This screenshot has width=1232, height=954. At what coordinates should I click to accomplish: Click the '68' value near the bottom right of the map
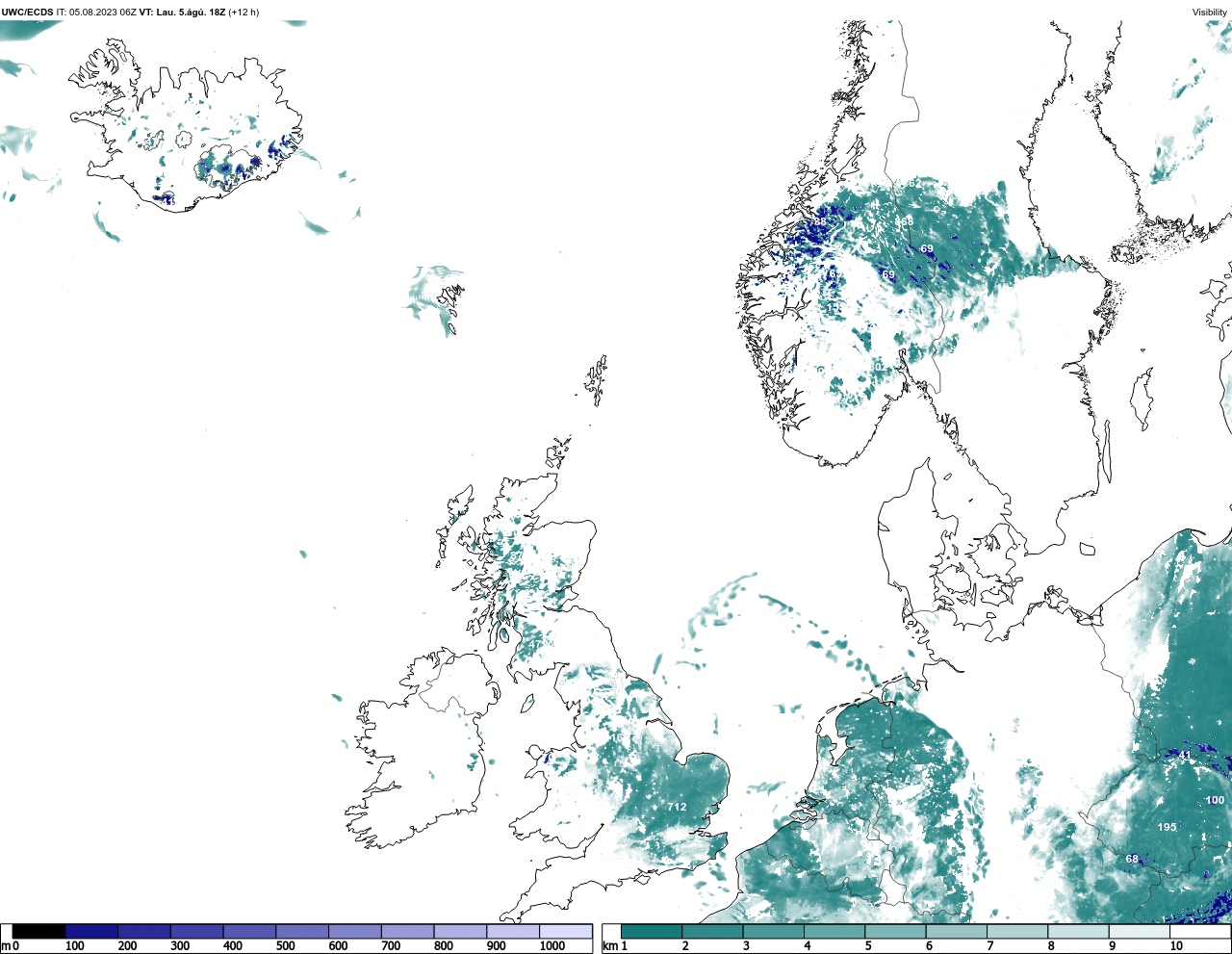(x=1132, y=859)
